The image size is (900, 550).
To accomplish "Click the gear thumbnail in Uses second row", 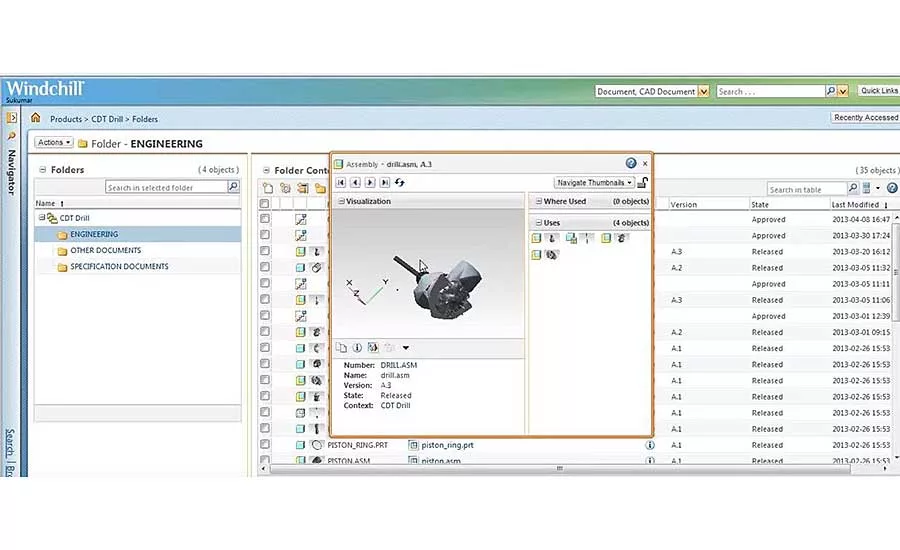I will pyautogui.click(x=552, y=254).
